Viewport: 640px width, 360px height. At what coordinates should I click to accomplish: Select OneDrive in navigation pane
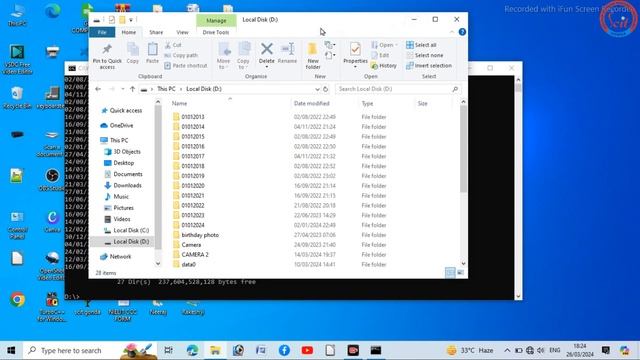coord(117,125)
